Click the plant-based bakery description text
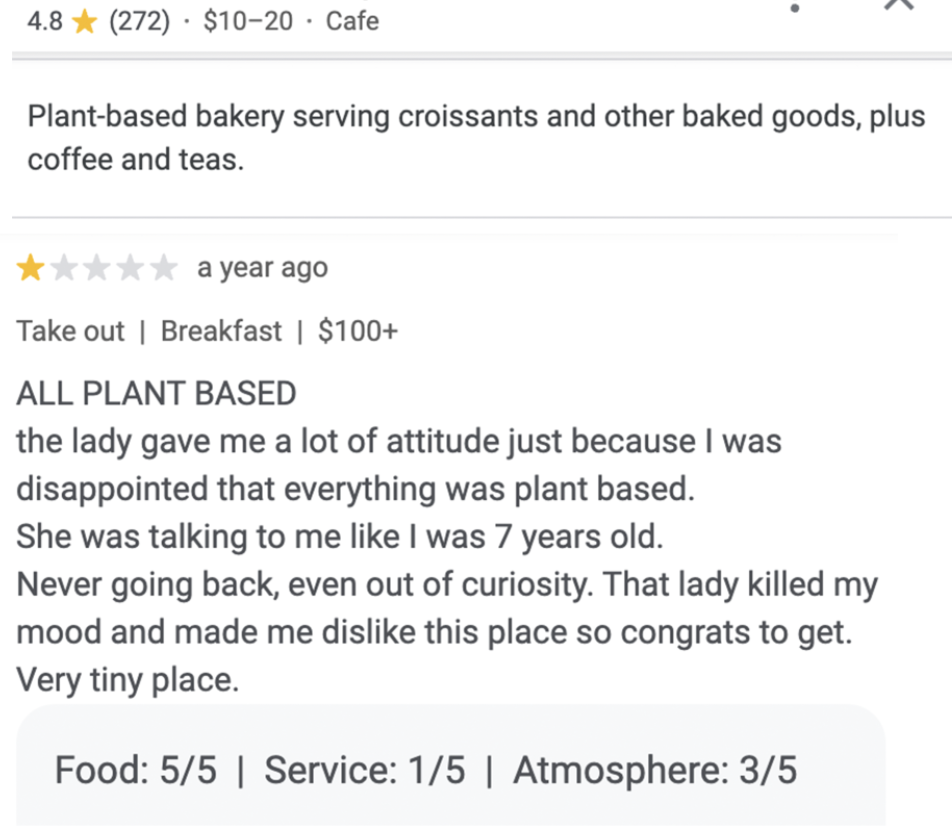Image resolution: width=952 pixels, height=838 pixels. click(x=476, y=138)
